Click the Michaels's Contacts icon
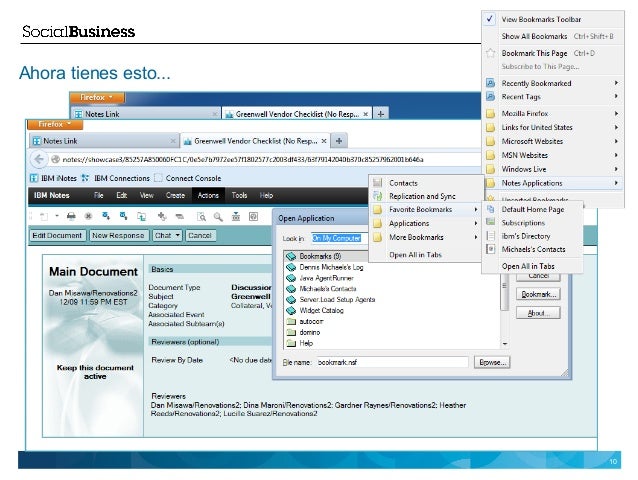The width and height of the screenshot is (638, 480). (x=491, y=249)
